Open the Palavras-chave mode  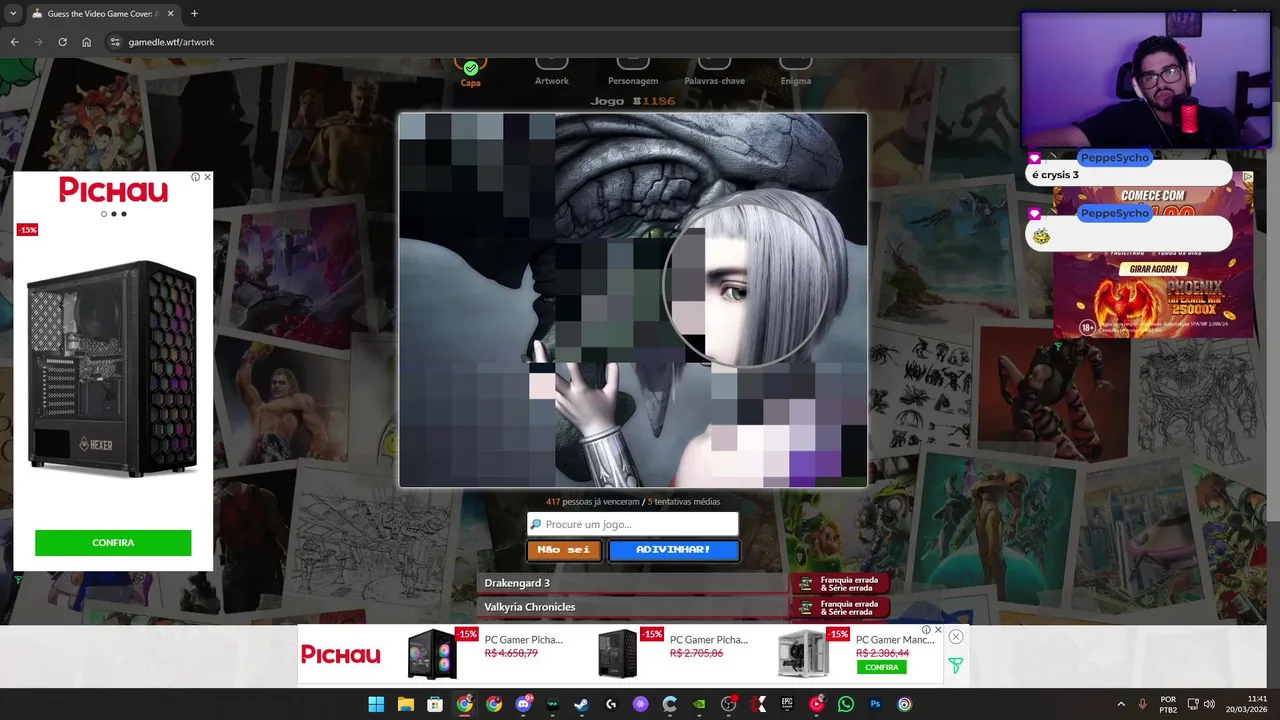pos(714,72)
